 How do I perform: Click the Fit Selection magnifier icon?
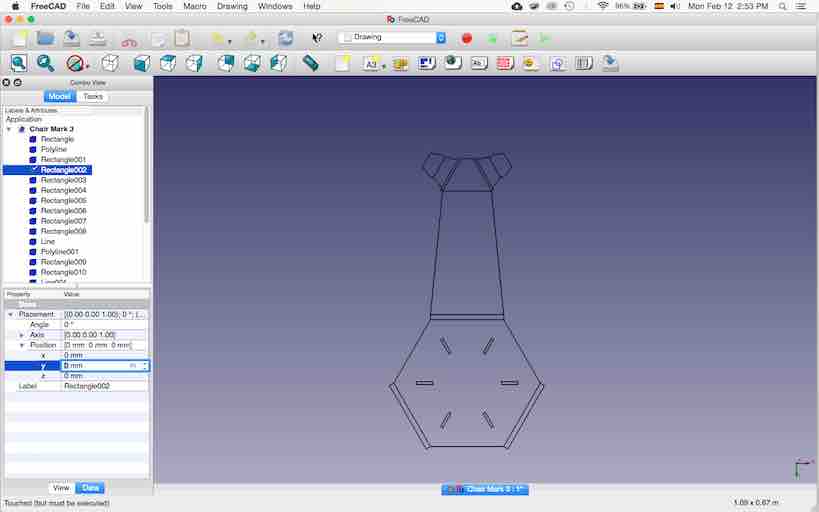[x=45, y=63]
